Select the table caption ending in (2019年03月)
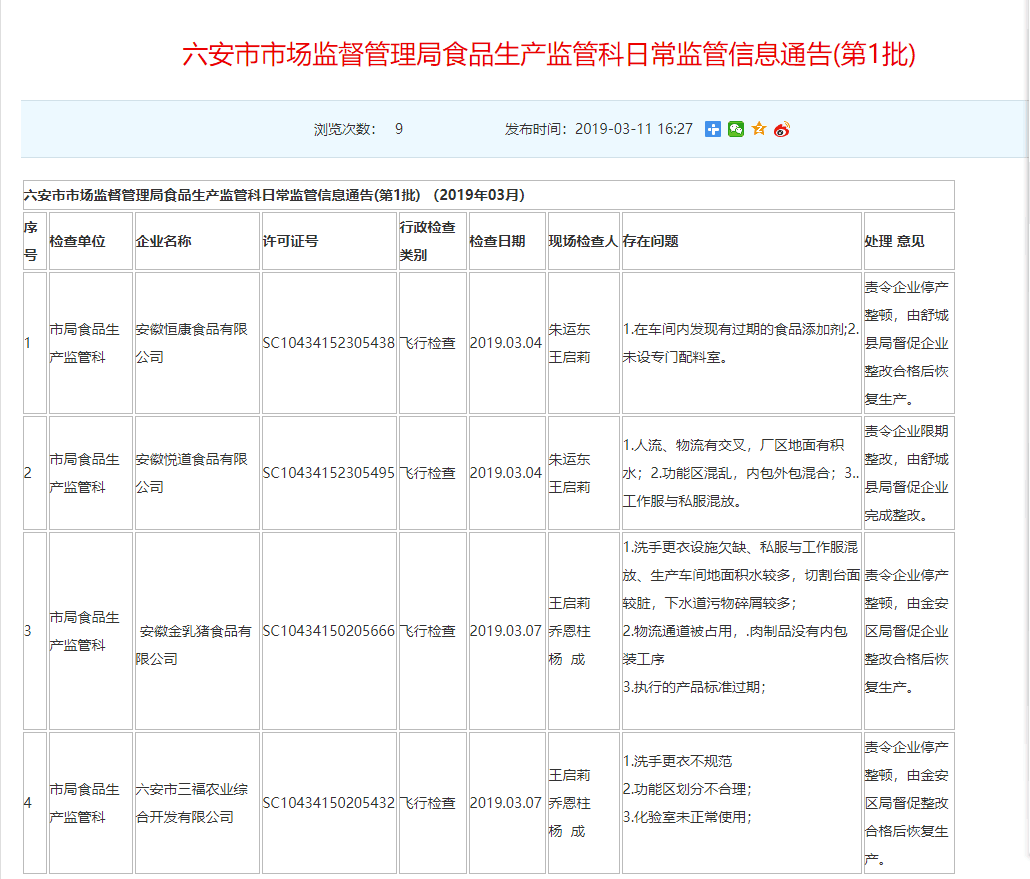The width and height of the screenshot is (1030, 879). [x=275, y=195]
